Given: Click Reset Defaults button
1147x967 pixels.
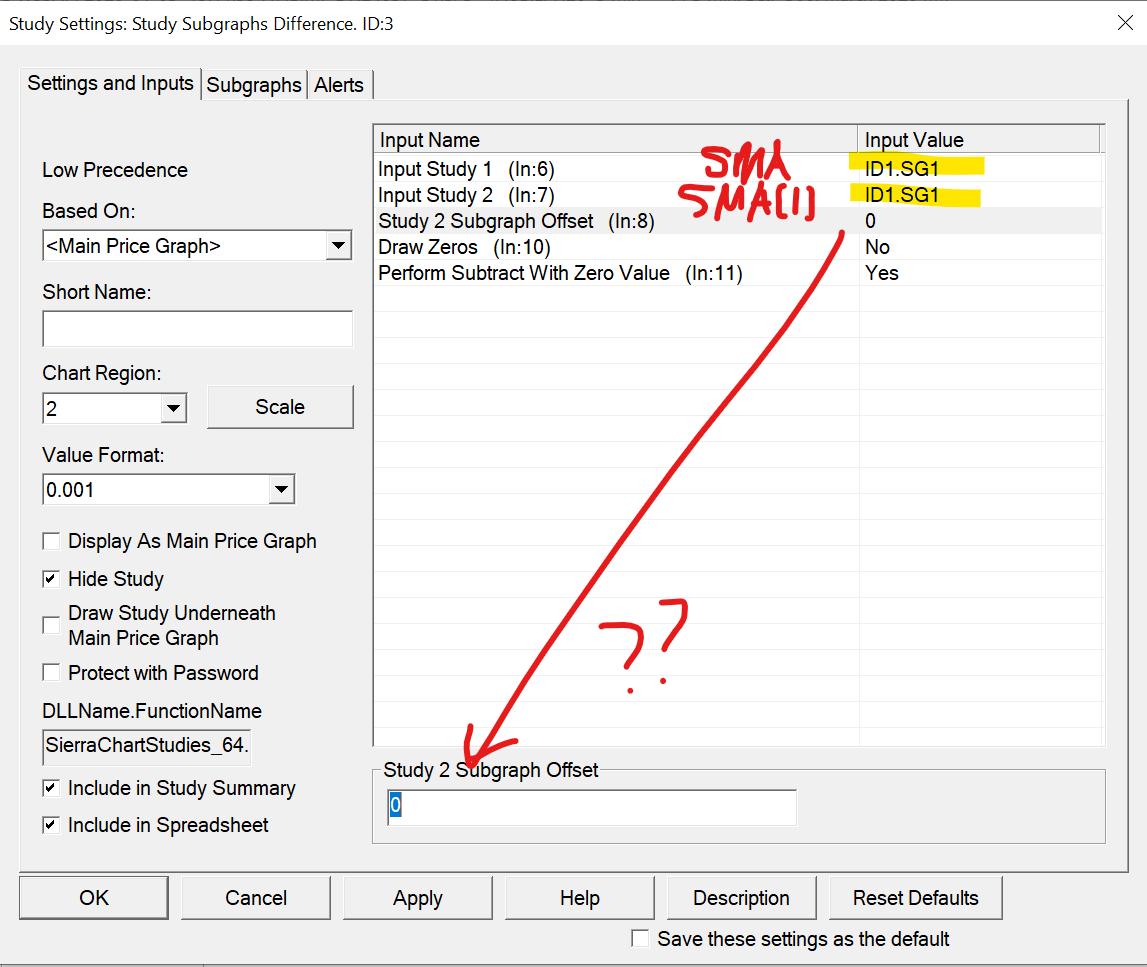Looking at the screenshot, I should (915, 898).
